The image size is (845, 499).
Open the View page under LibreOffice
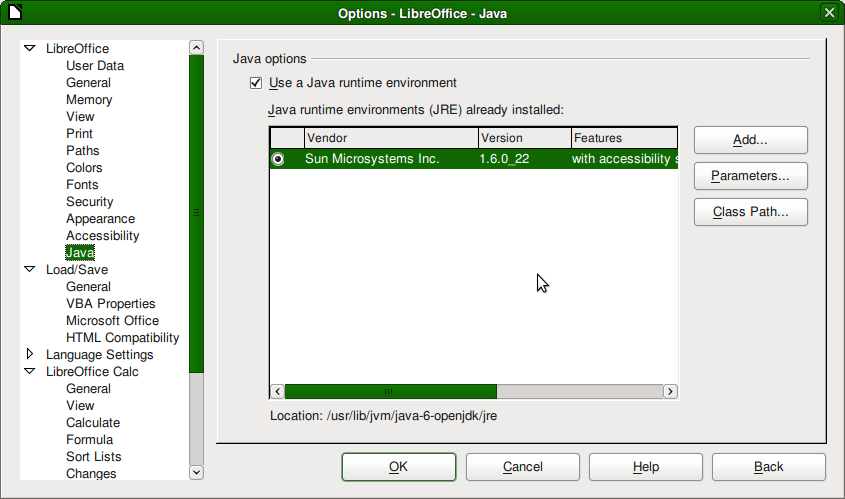[80, 116]
